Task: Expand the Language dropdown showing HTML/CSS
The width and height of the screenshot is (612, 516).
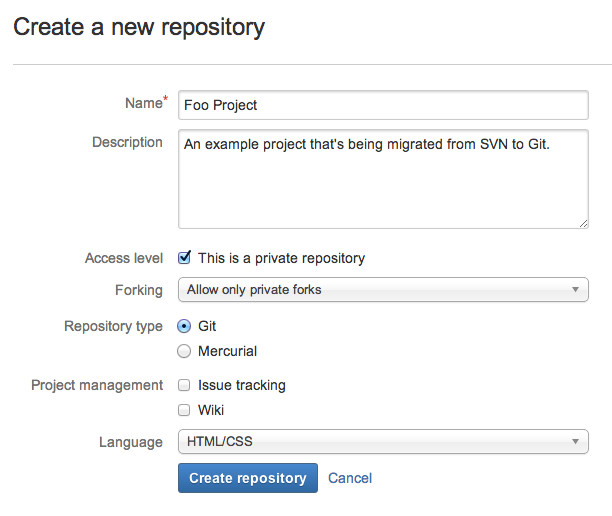Action: (x=383, y=441)
